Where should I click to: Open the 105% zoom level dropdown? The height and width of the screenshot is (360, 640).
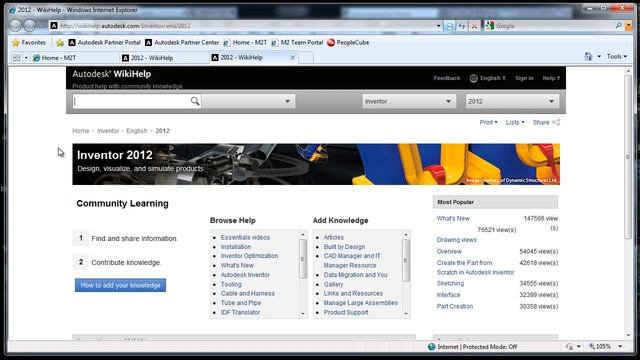pos(620,347)
